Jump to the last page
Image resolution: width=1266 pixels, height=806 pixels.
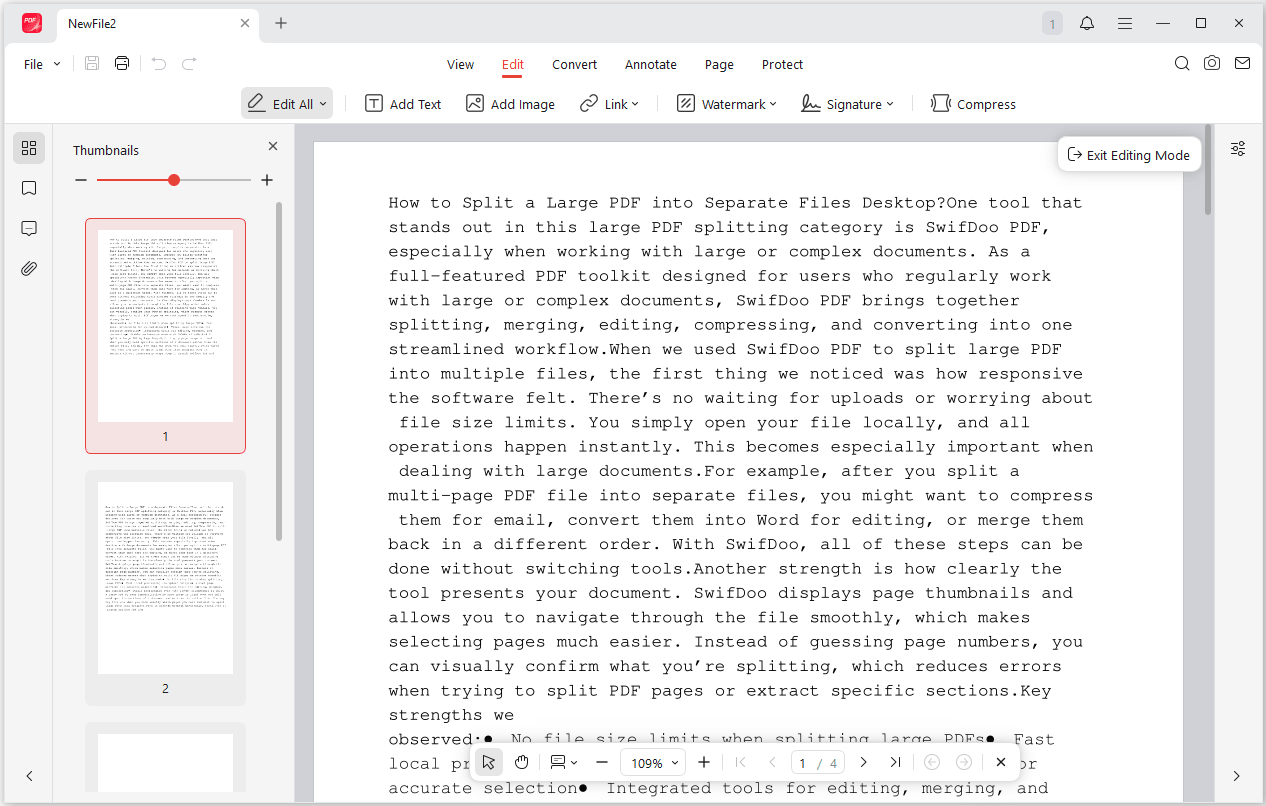[x=895, y=762]
